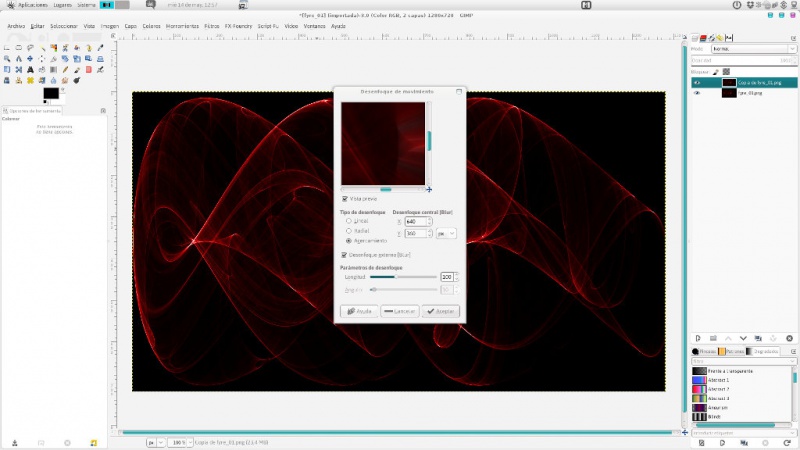Click the foreground color swatch
The width and height of the screenshot is (800, 450).
51,93
